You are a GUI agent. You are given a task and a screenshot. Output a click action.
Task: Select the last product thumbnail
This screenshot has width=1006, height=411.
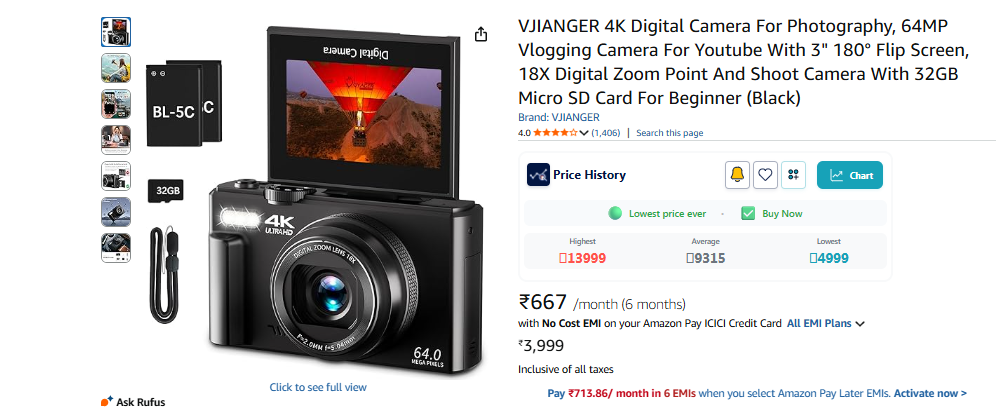tap(115, 247)
